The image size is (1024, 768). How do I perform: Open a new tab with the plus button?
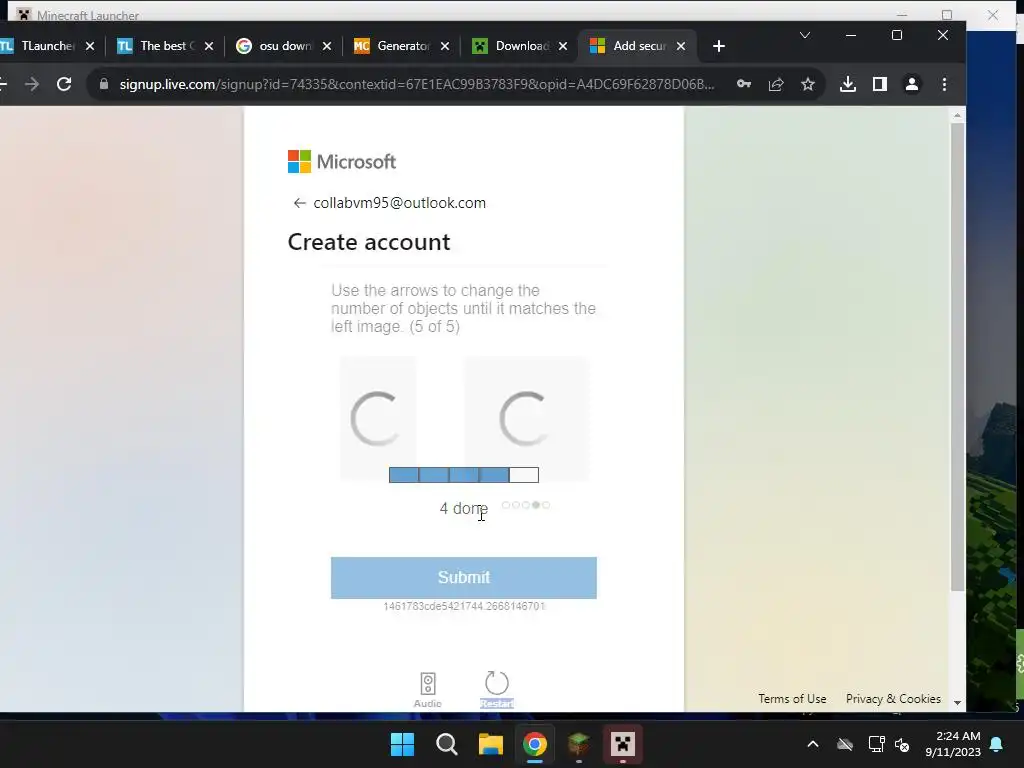pos(719,46)
